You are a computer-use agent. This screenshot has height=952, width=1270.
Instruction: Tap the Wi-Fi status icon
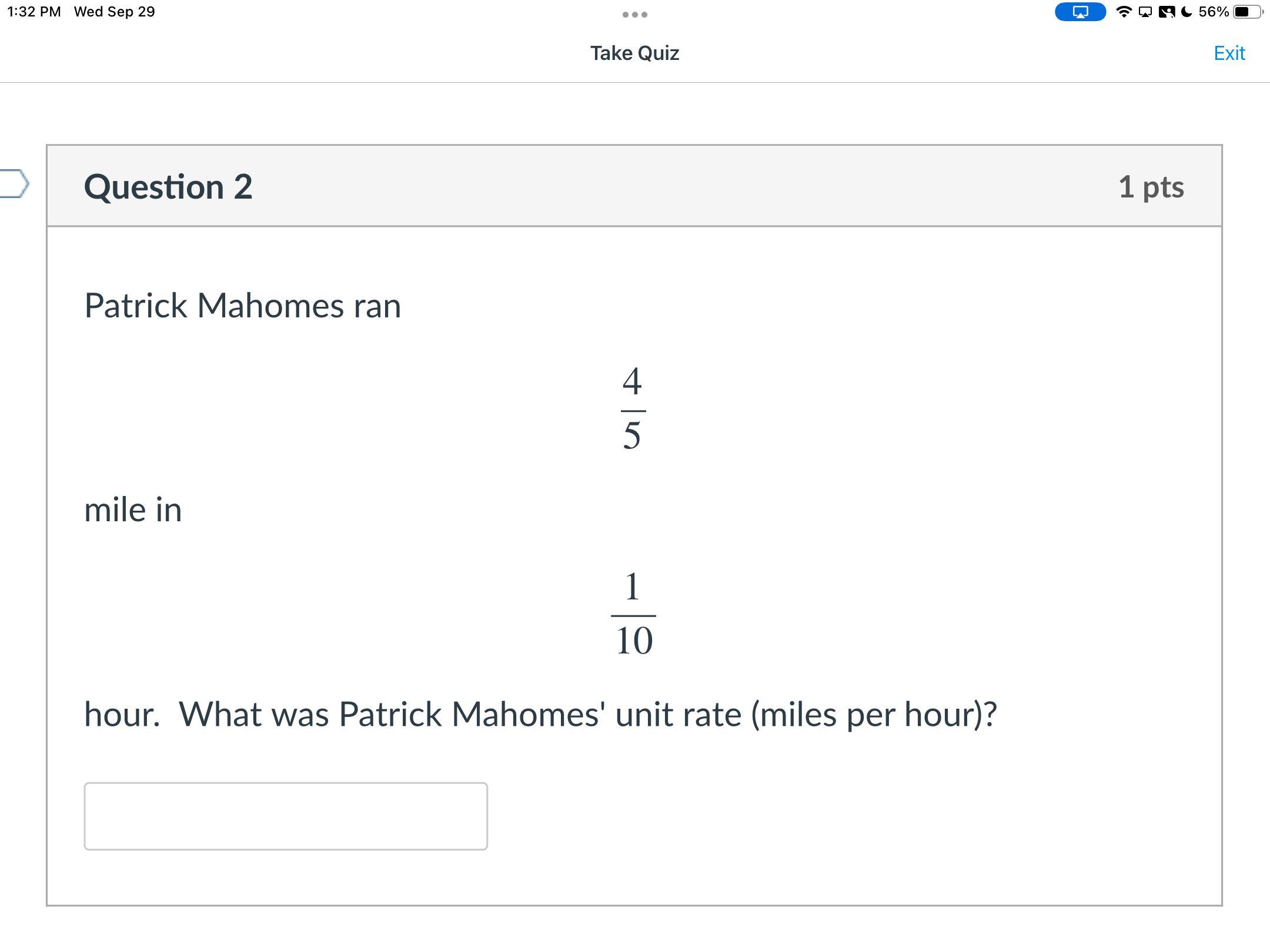point(1124,12)
